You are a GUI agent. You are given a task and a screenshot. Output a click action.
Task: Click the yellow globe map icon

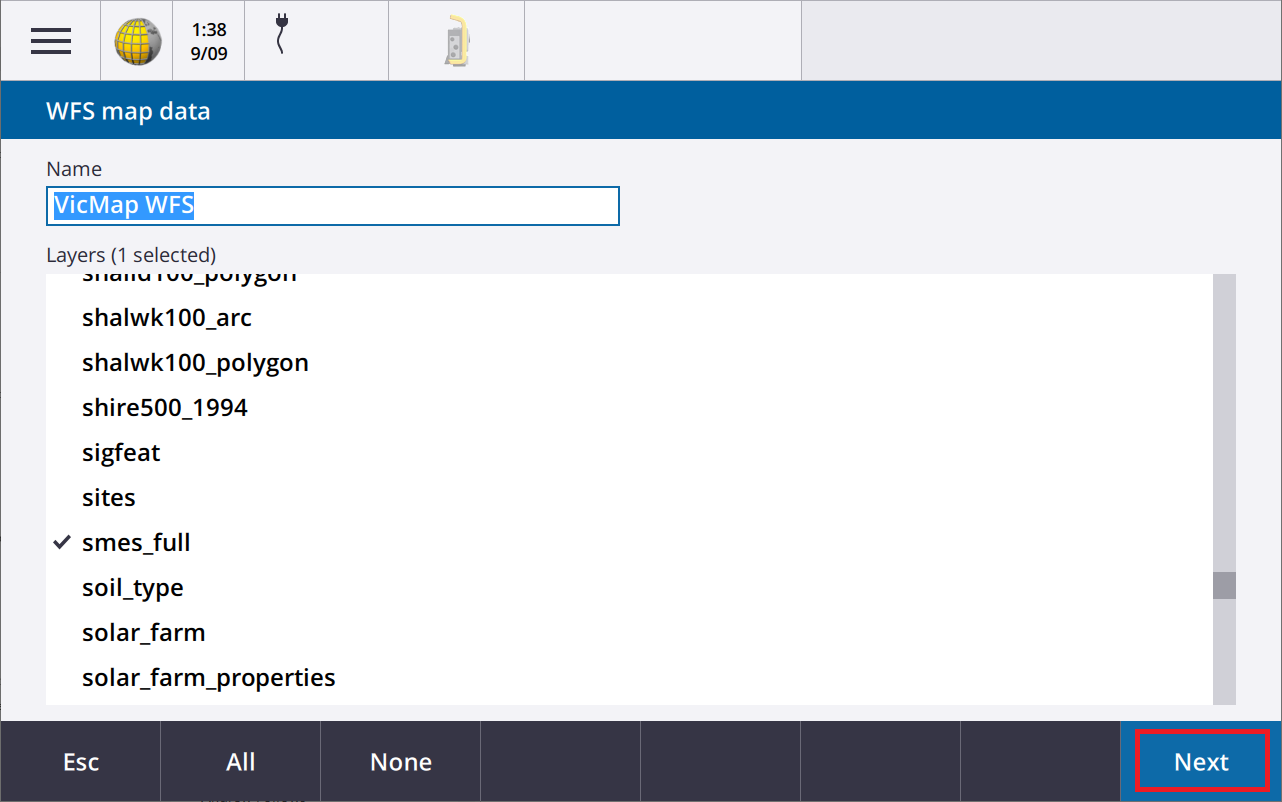tap(137, 41)
